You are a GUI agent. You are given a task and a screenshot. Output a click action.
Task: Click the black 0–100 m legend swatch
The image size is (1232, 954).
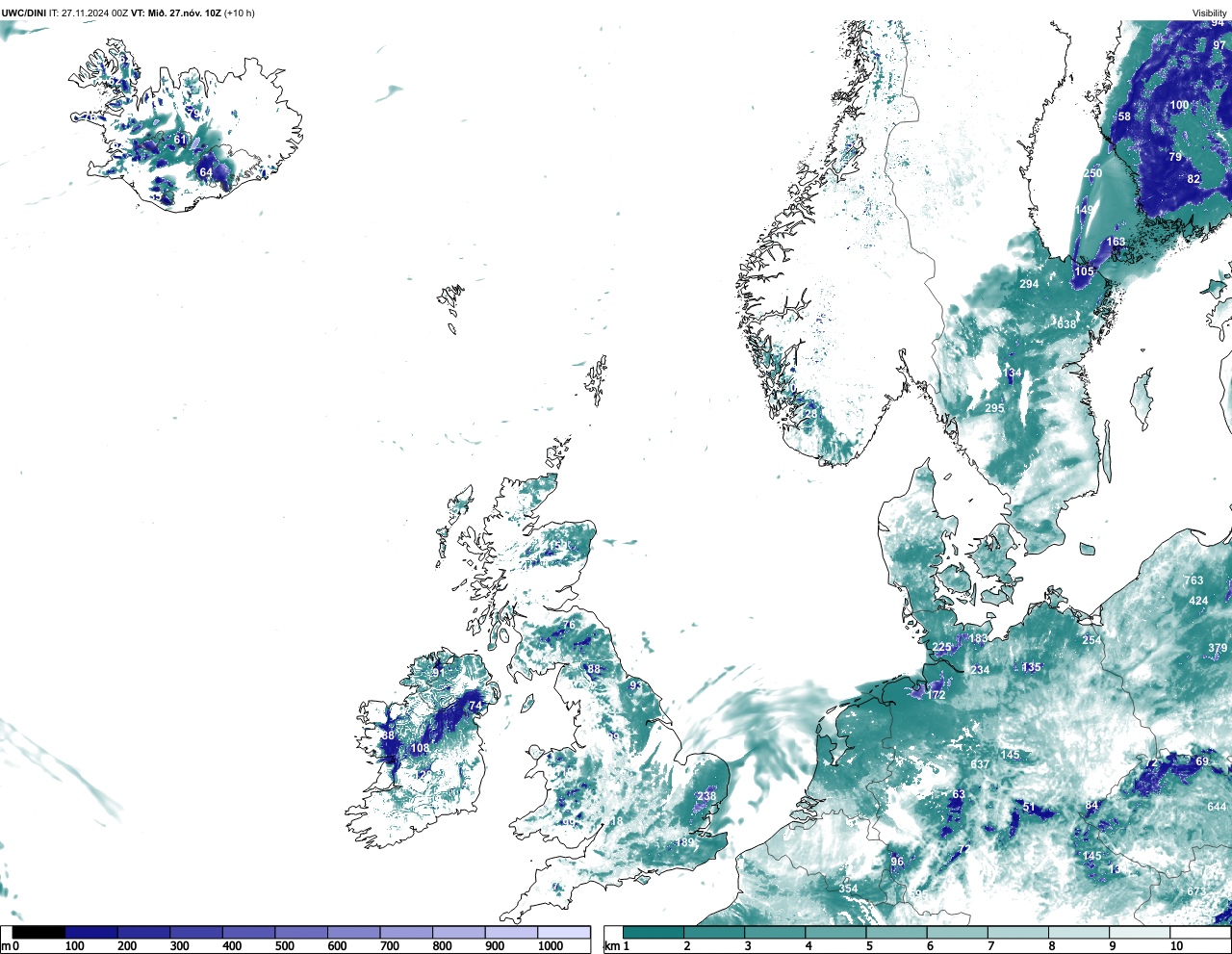39,932
